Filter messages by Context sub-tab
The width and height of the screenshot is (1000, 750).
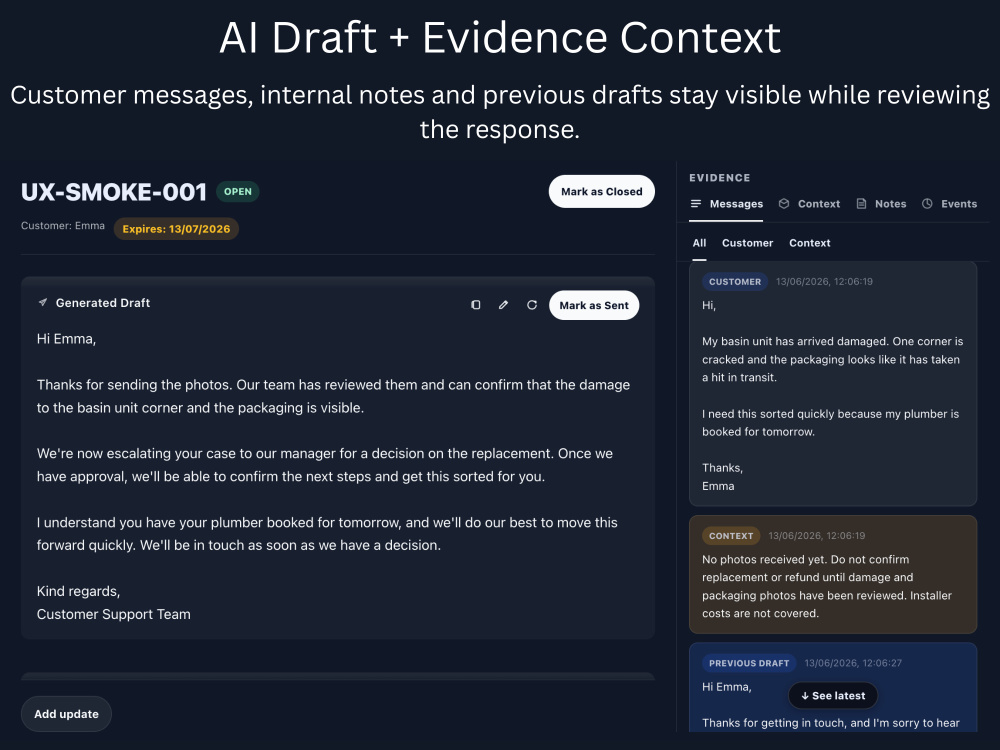810,243
